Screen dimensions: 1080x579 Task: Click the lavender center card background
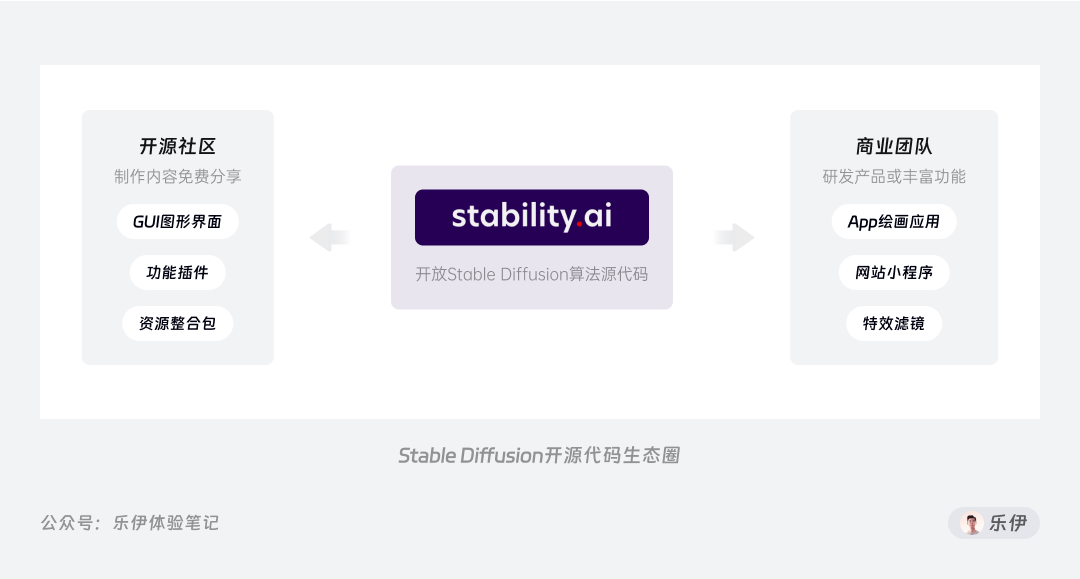coord(532,297)
